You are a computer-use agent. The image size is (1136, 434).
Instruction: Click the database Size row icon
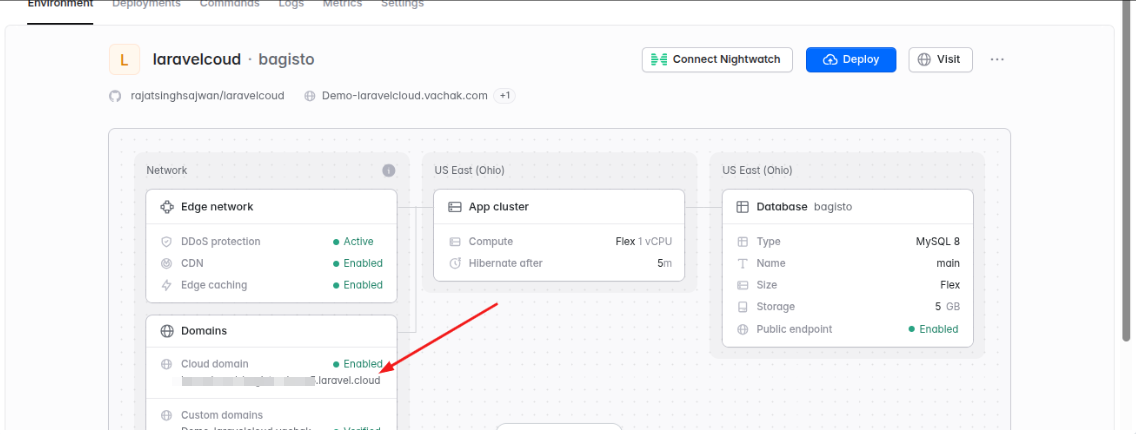742,285
